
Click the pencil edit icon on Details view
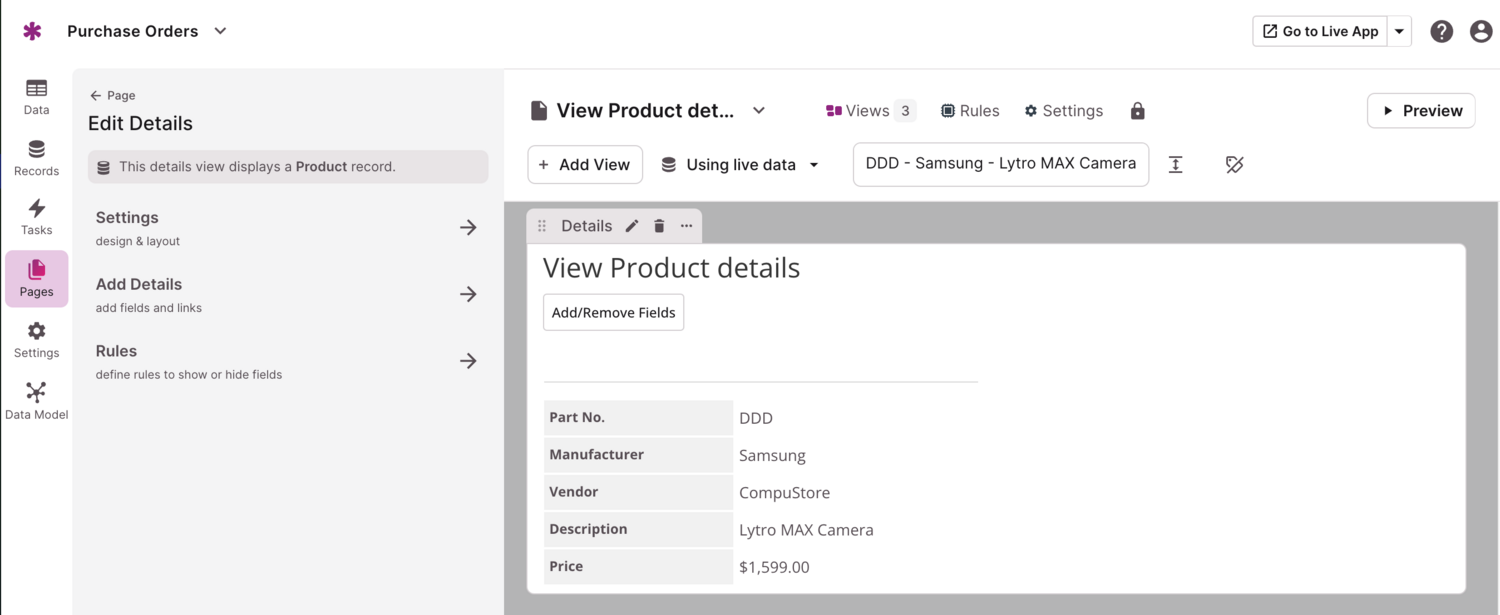pyautogui.click(x=632, y=226)
